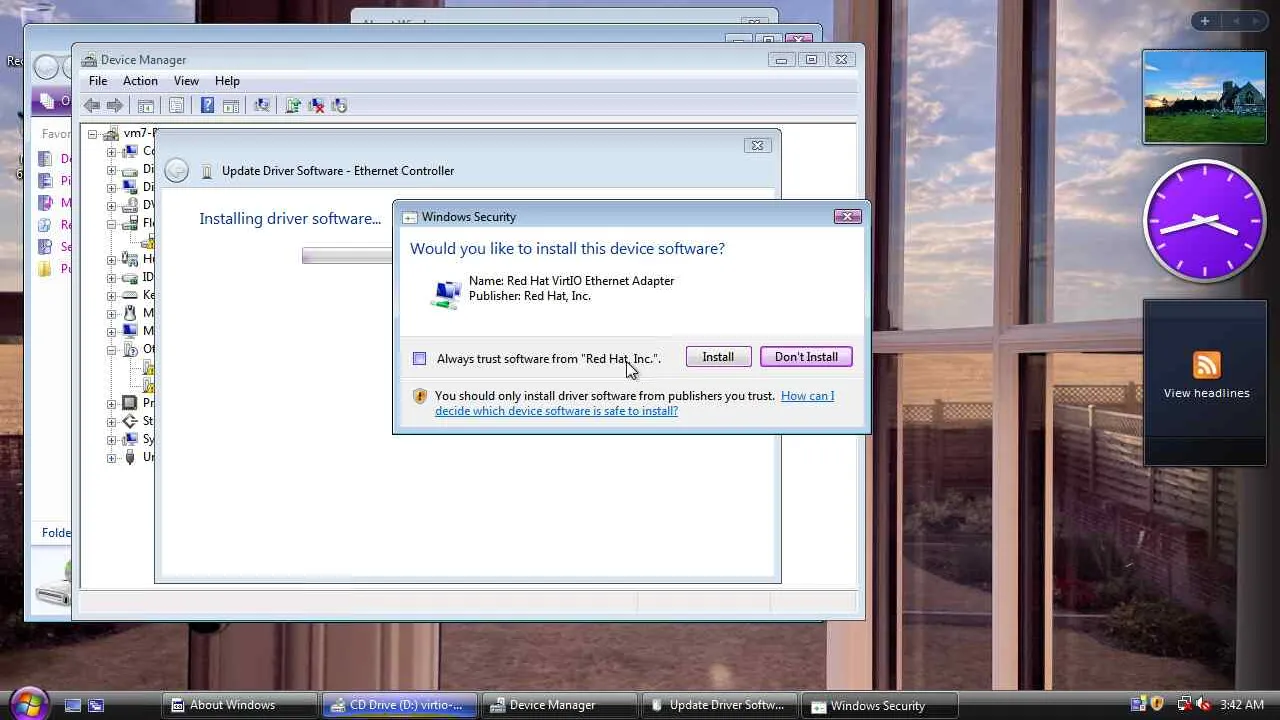1280x720 pixels.
Task: Close the Update Driver Software wizard window
Action: 757,146
